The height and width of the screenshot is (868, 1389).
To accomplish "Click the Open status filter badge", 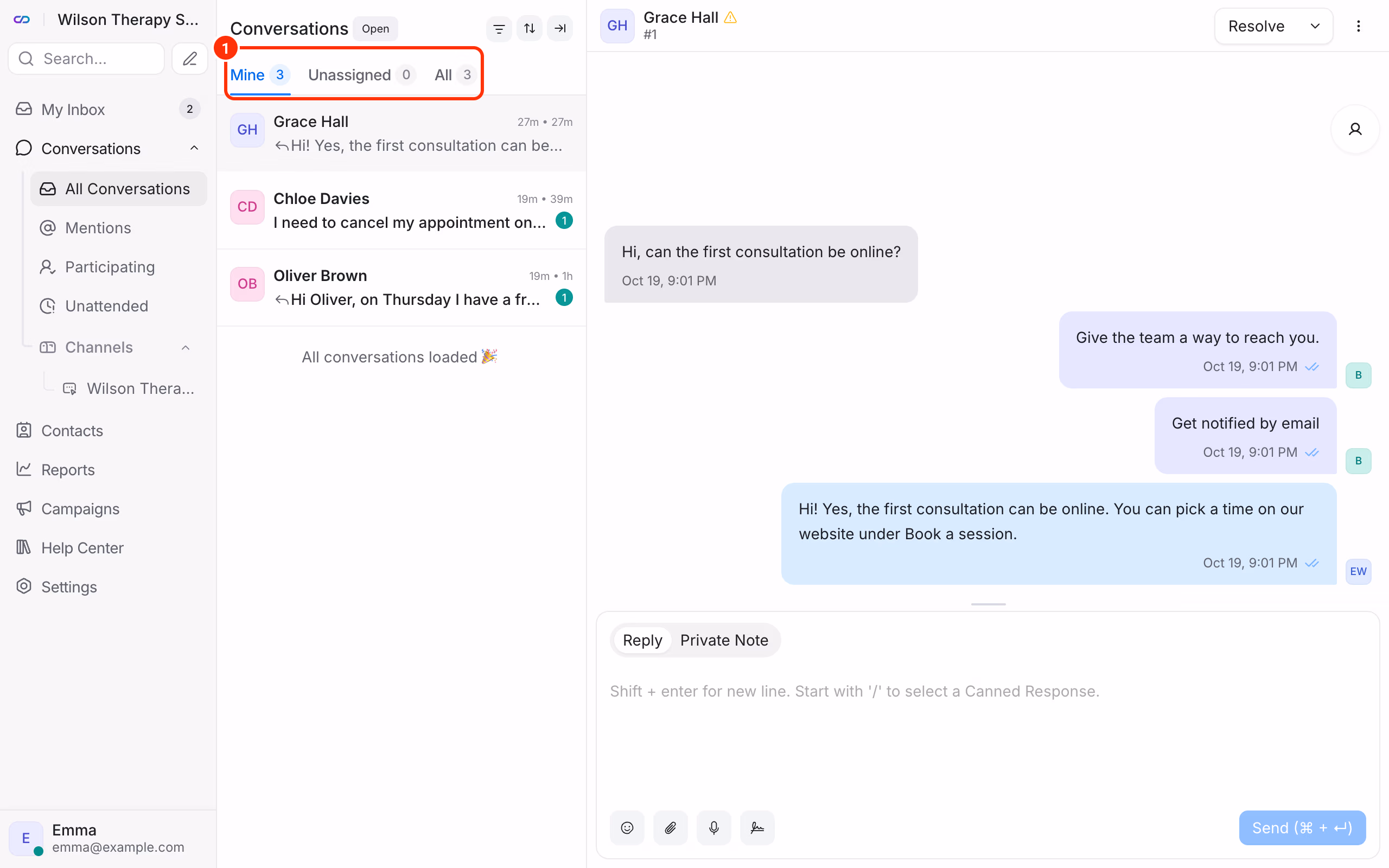I will [x=375, y=28].
